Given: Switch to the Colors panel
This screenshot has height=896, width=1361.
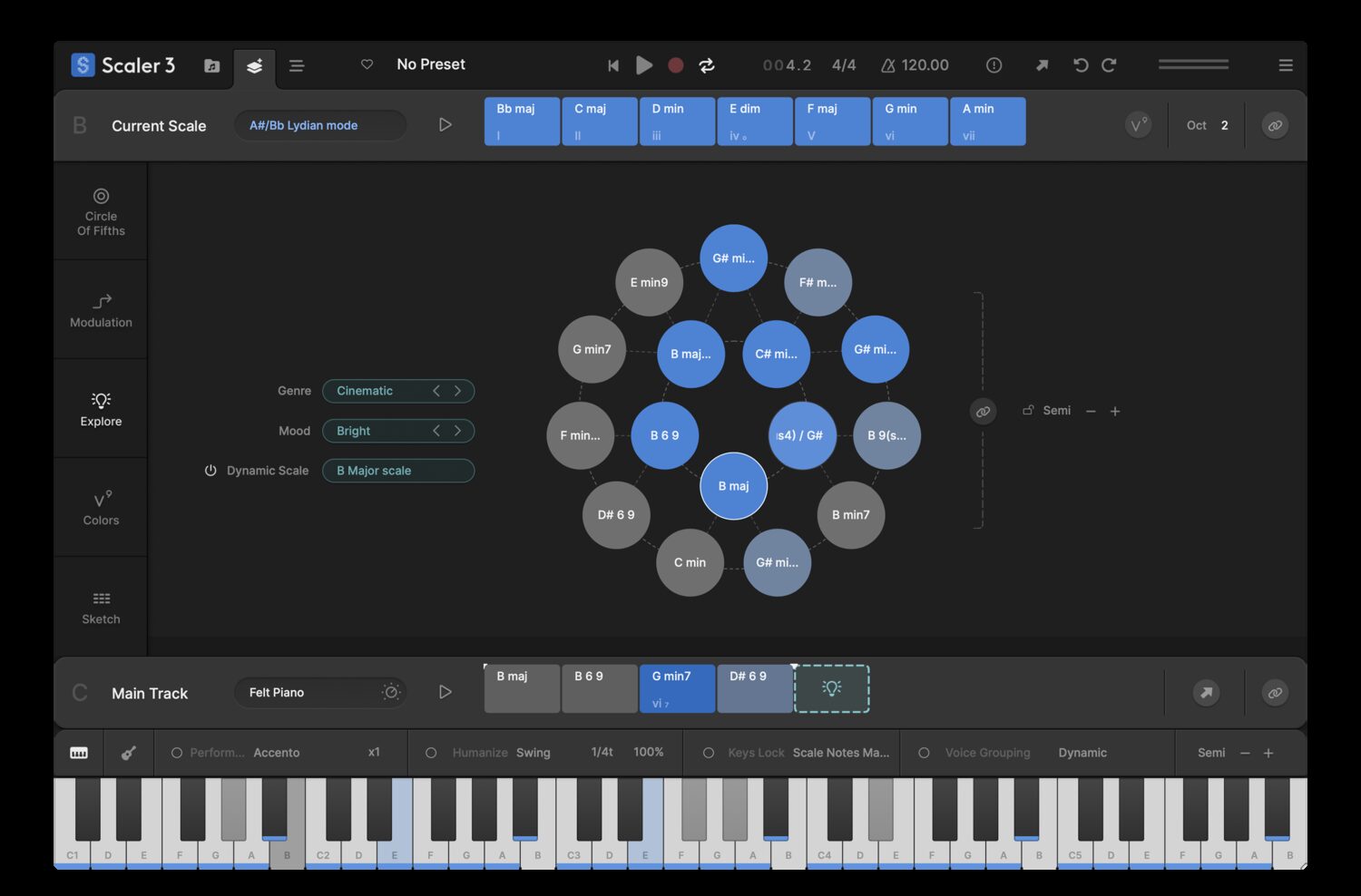Looking at the screenshot, I should pyautogui.click(x=100, y=506).
